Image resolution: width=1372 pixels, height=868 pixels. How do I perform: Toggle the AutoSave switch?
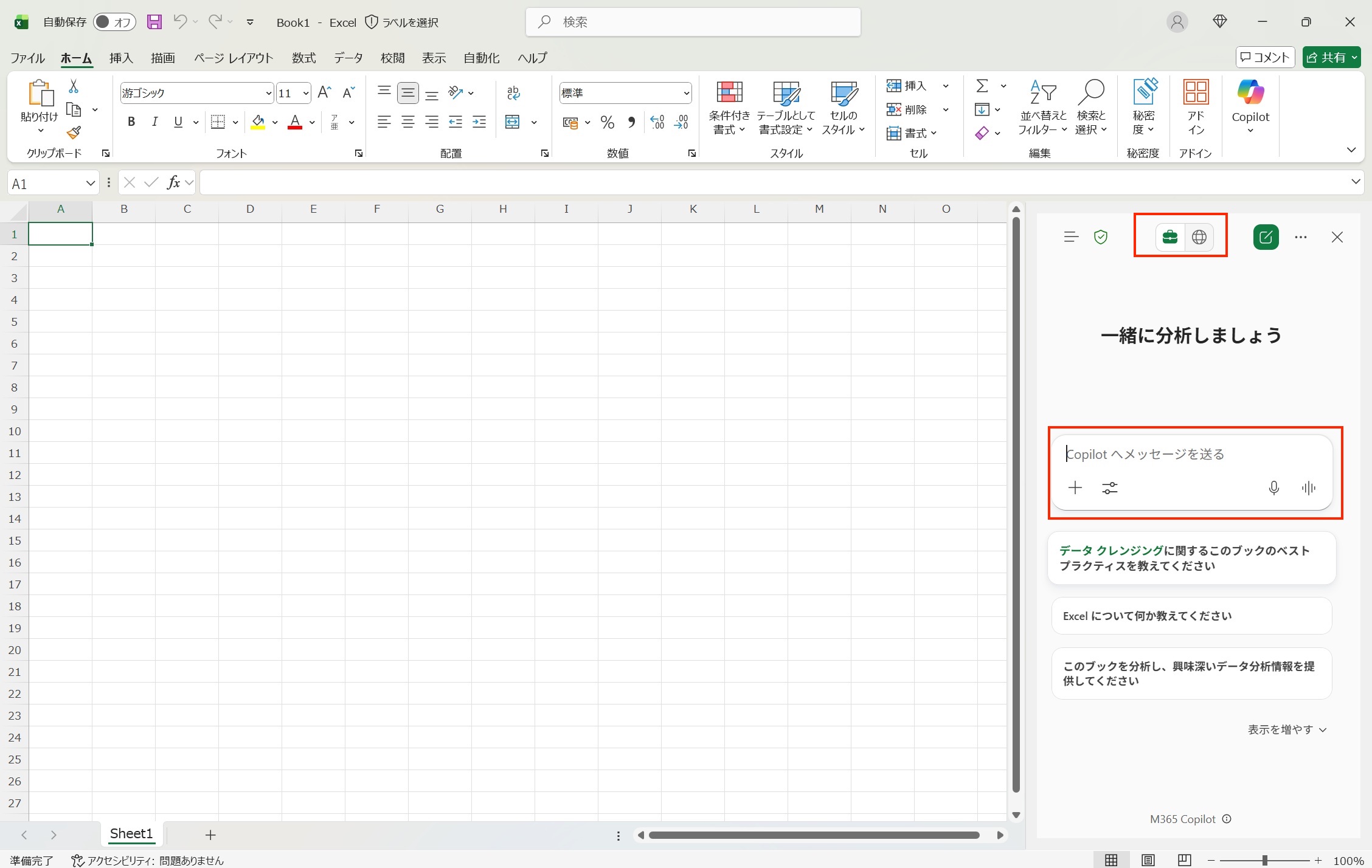(114, 22)
